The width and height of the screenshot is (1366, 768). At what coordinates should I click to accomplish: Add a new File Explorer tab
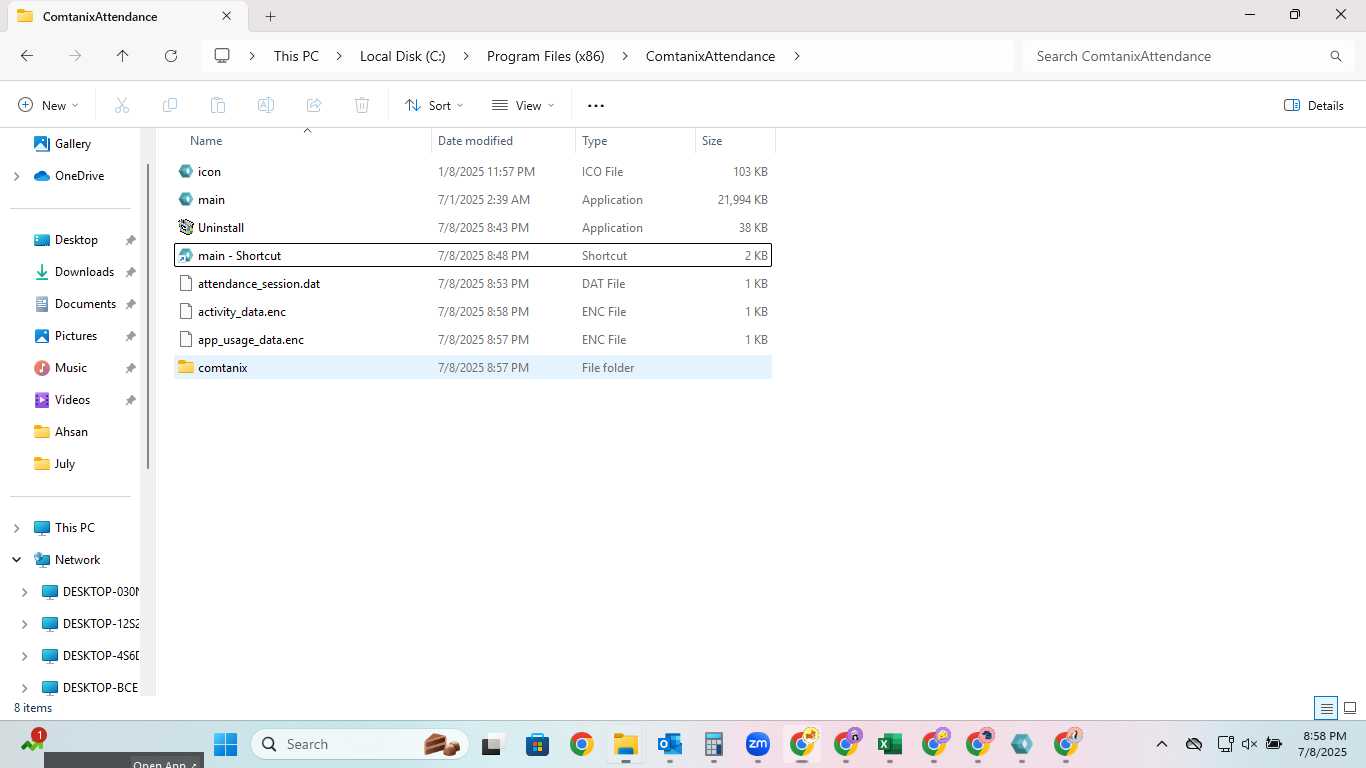click(270, 16)
